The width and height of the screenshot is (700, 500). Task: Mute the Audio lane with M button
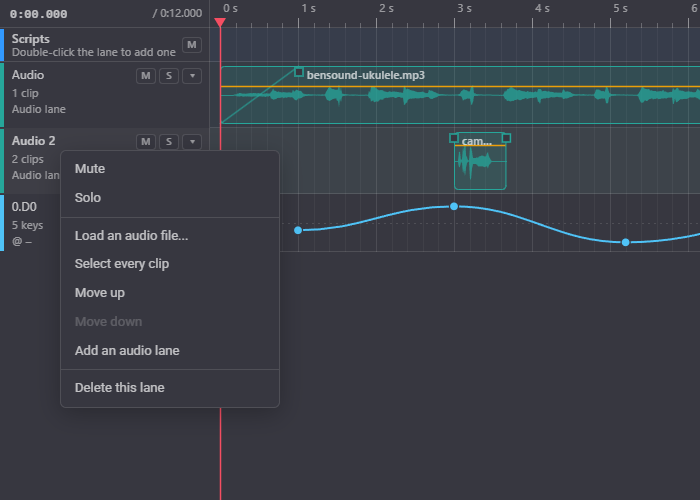pos(146,76)
